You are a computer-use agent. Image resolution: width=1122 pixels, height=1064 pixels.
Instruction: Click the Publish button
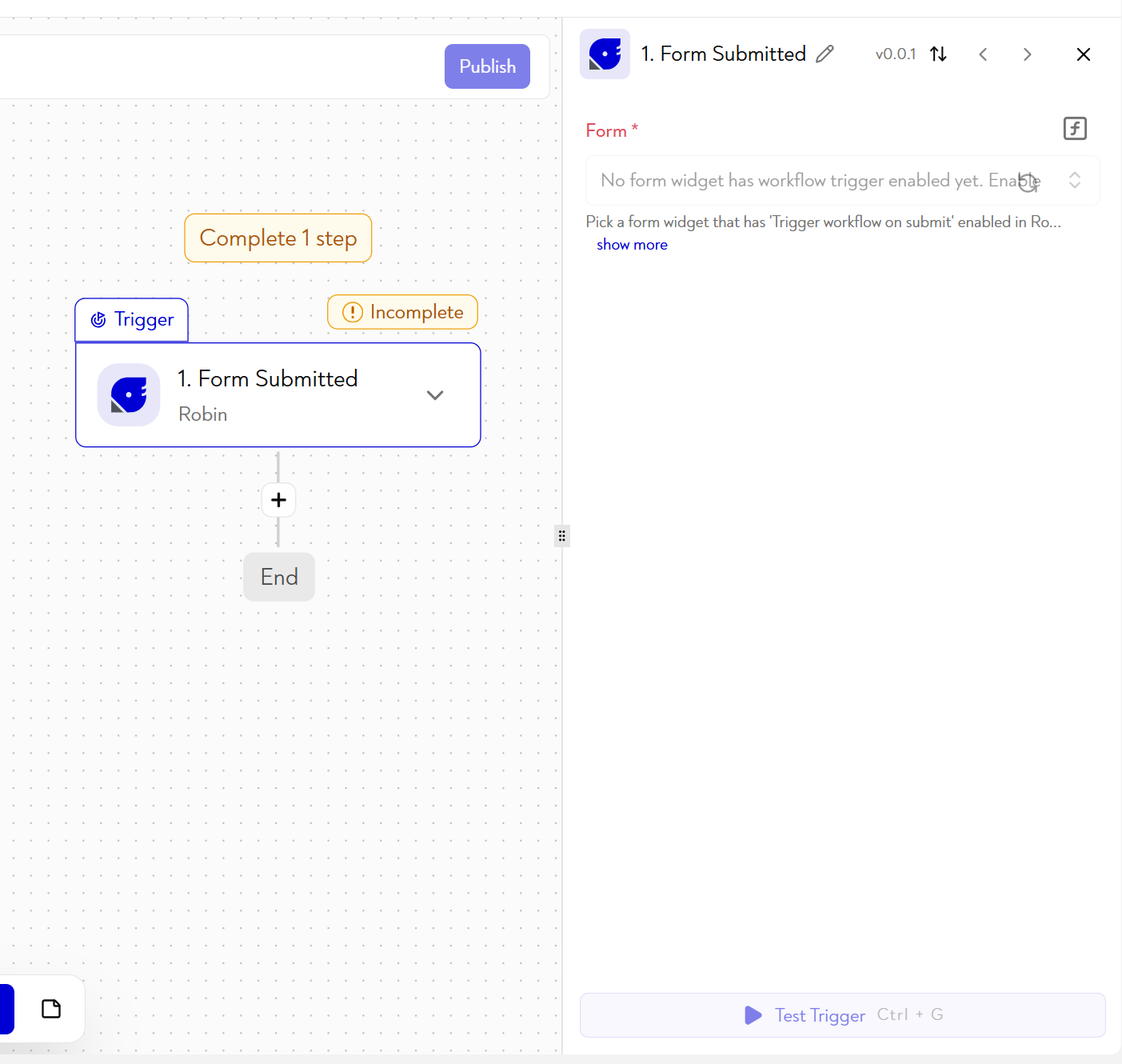point(487,66)
